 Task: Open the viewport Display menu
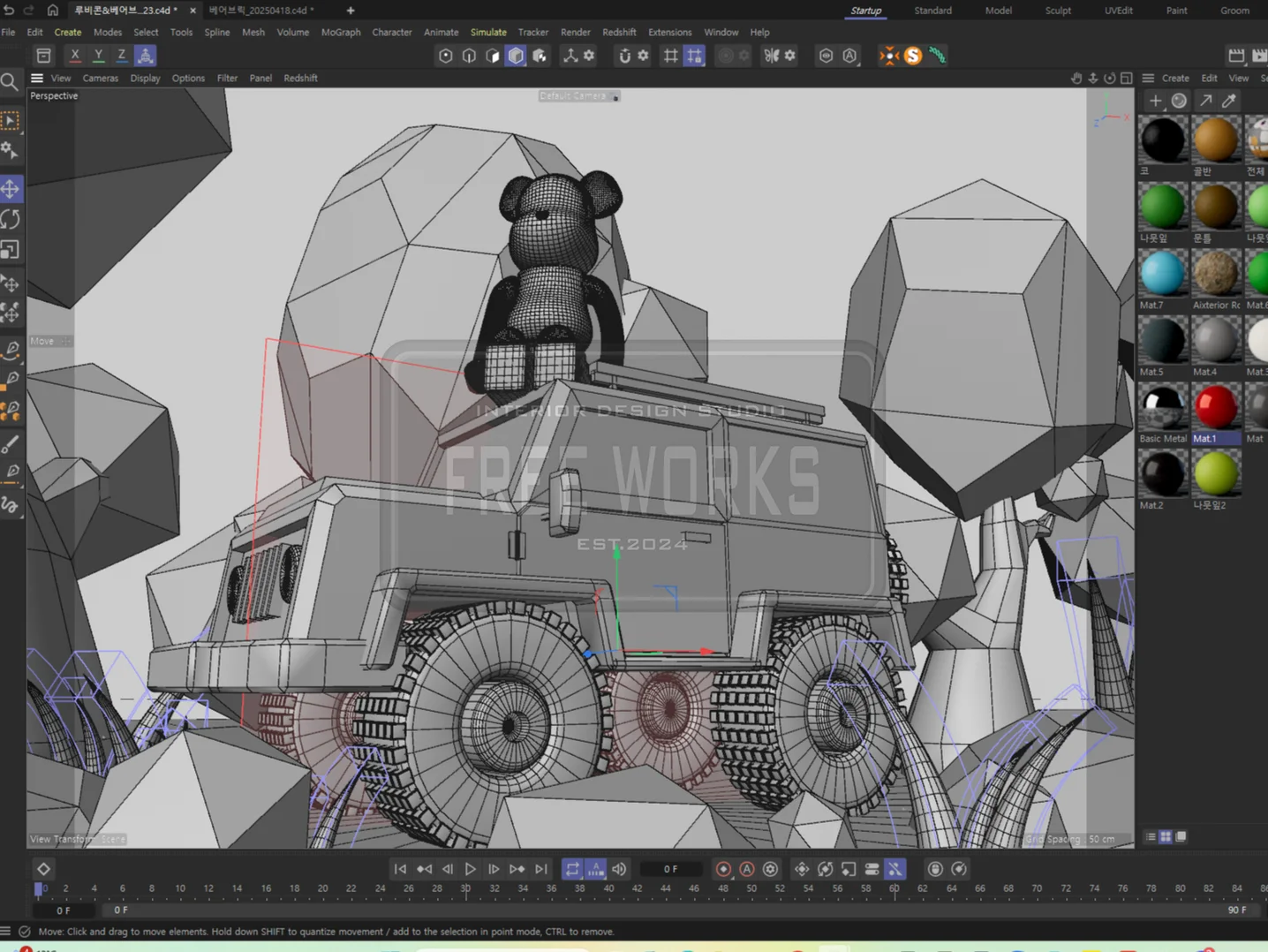click(x=145, y=78)
